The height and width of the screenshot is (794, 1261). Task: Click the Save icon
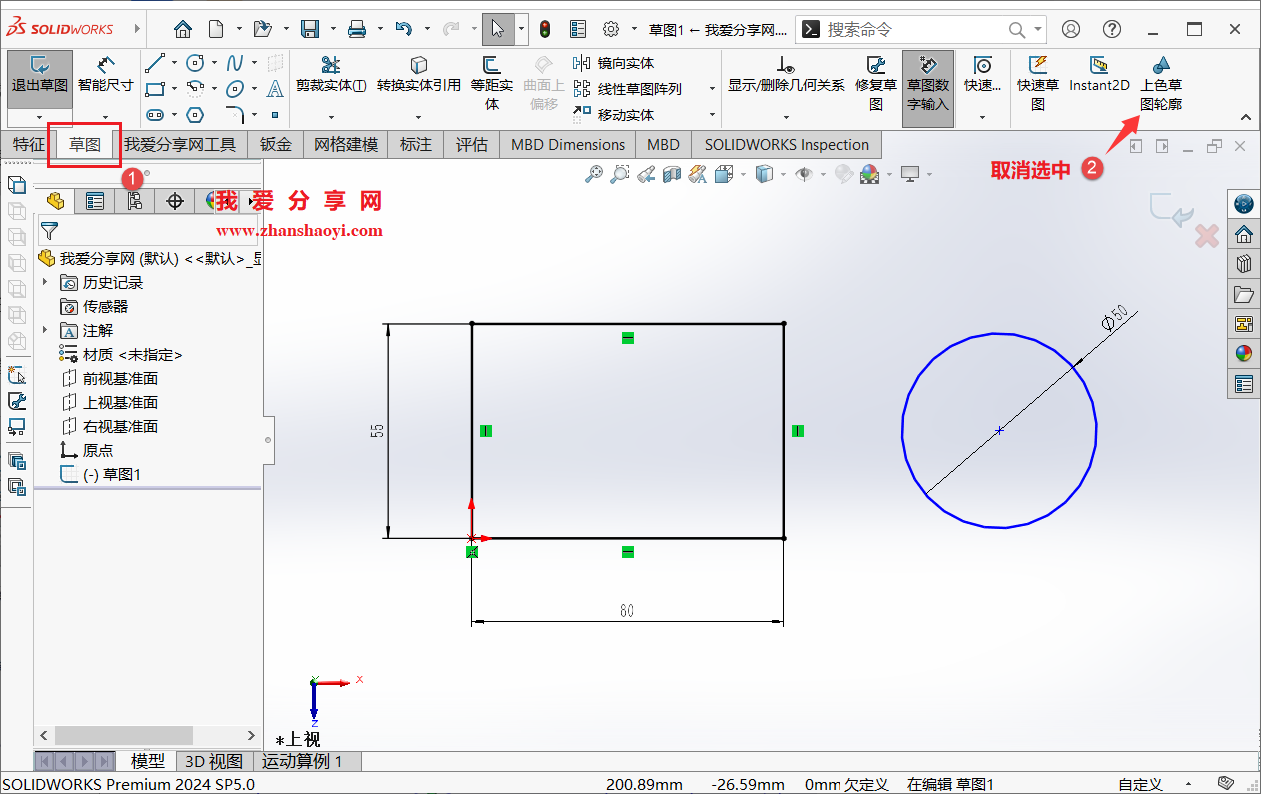click(311, 29)
